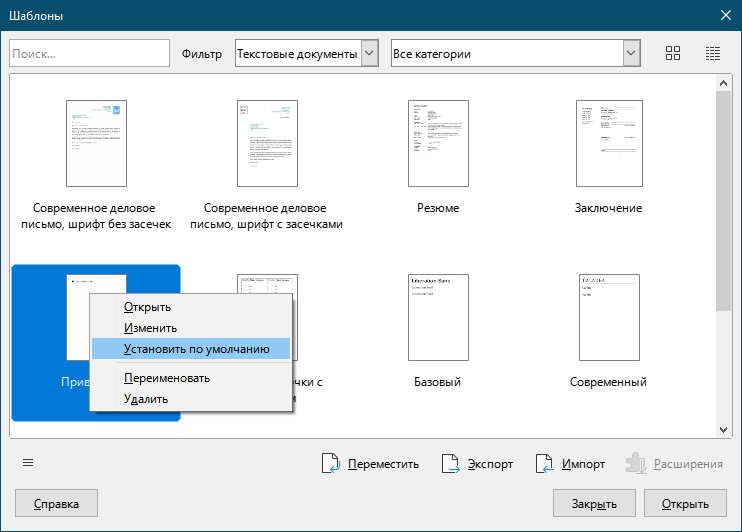Select the Заключение template thumbnail
The height and width of the screenshot is (532, 742).
coord(609,143)
